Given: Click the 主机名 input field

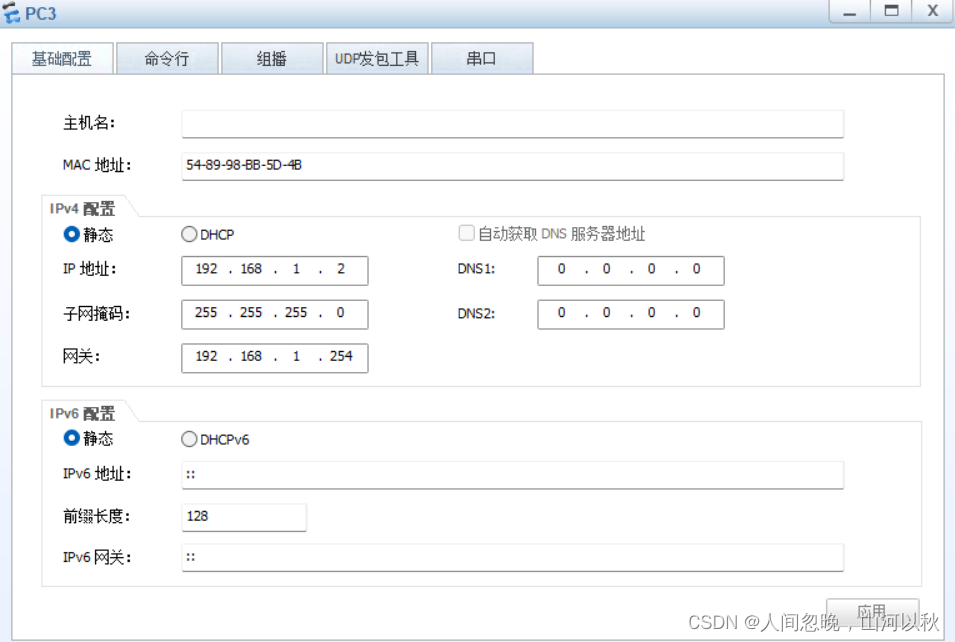Looking at the screenshot, I should click(x=512, y=124).
